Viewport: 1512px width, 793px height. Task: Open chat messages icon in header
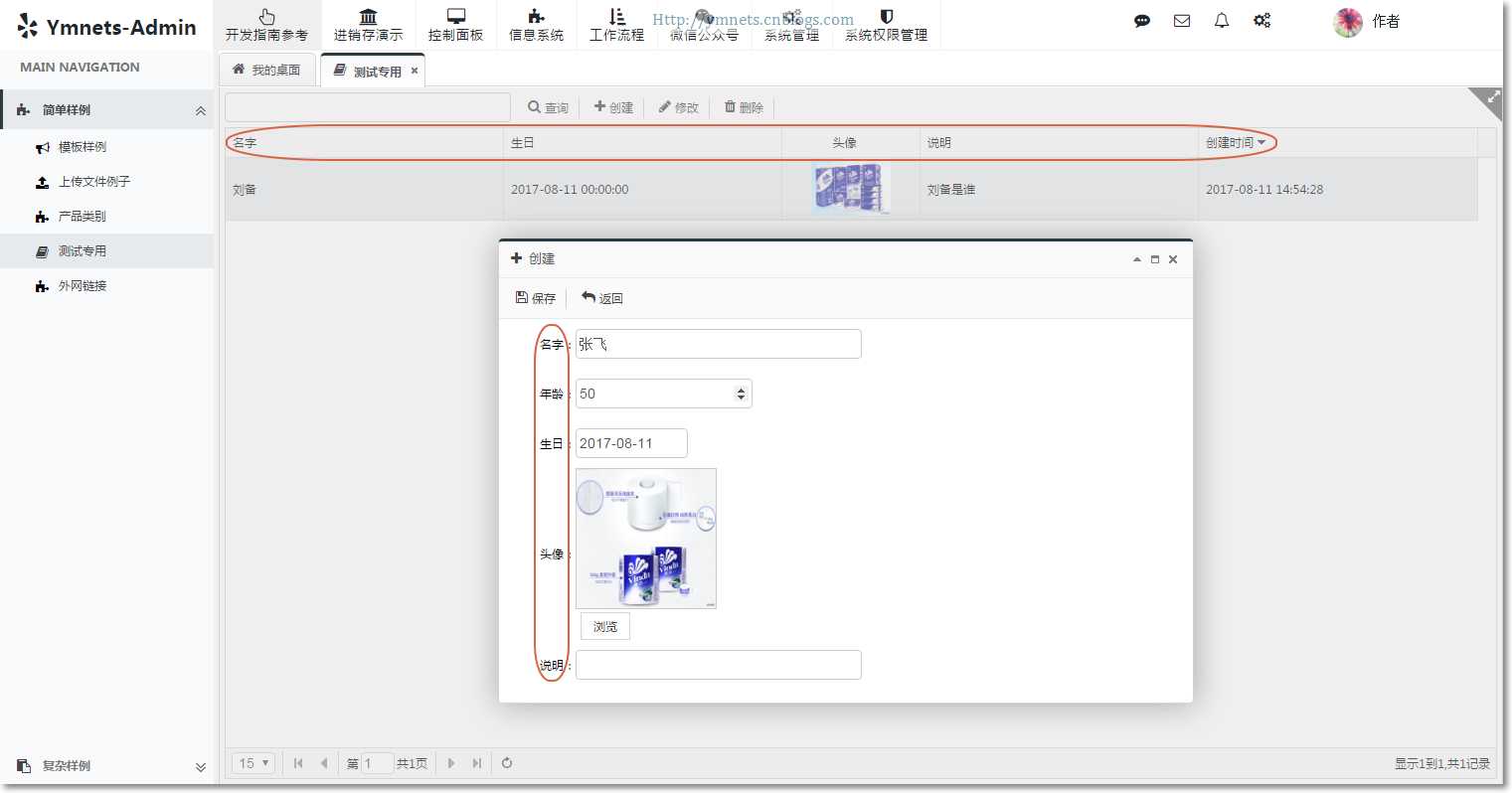pos(1142,21)
